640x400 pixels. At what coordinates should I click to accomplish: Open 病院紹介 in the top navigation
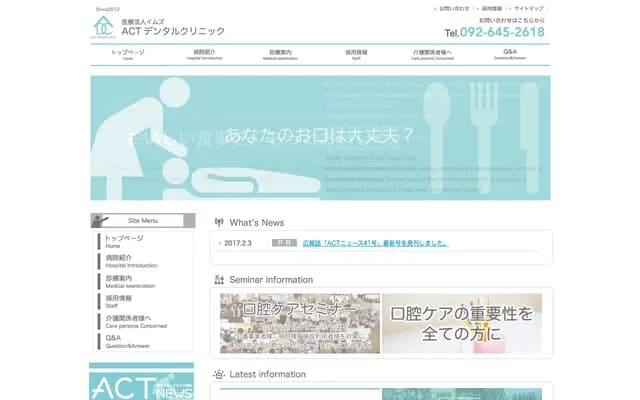[204, 54]
